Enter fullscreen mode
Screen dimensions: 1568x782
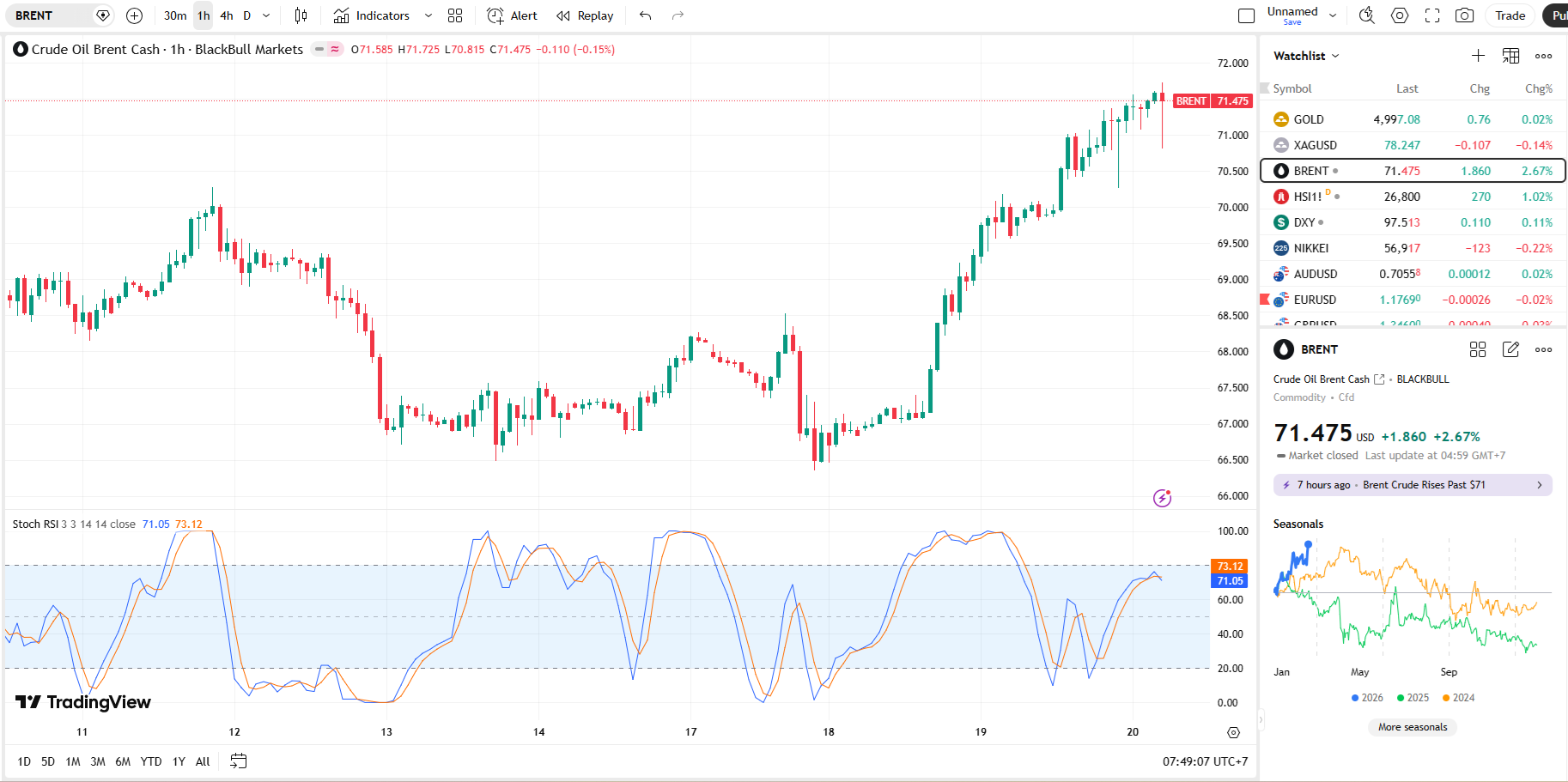point(1432,15)
